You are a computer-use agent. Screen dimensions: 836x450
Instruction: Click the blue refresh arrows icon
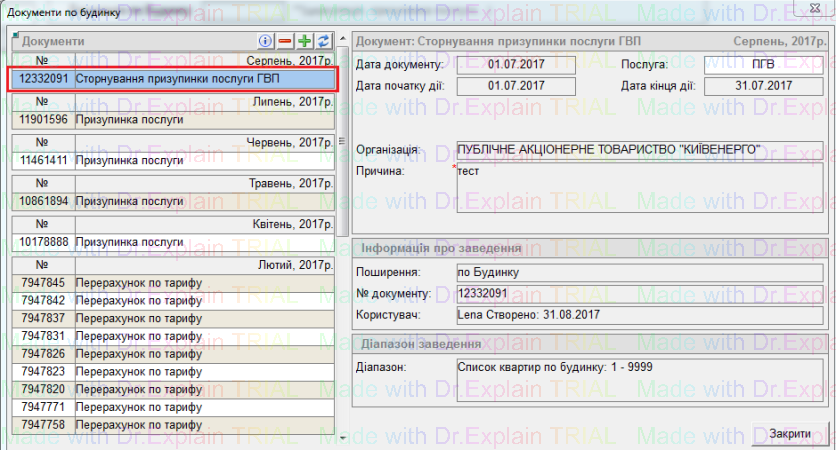point(324,41)
